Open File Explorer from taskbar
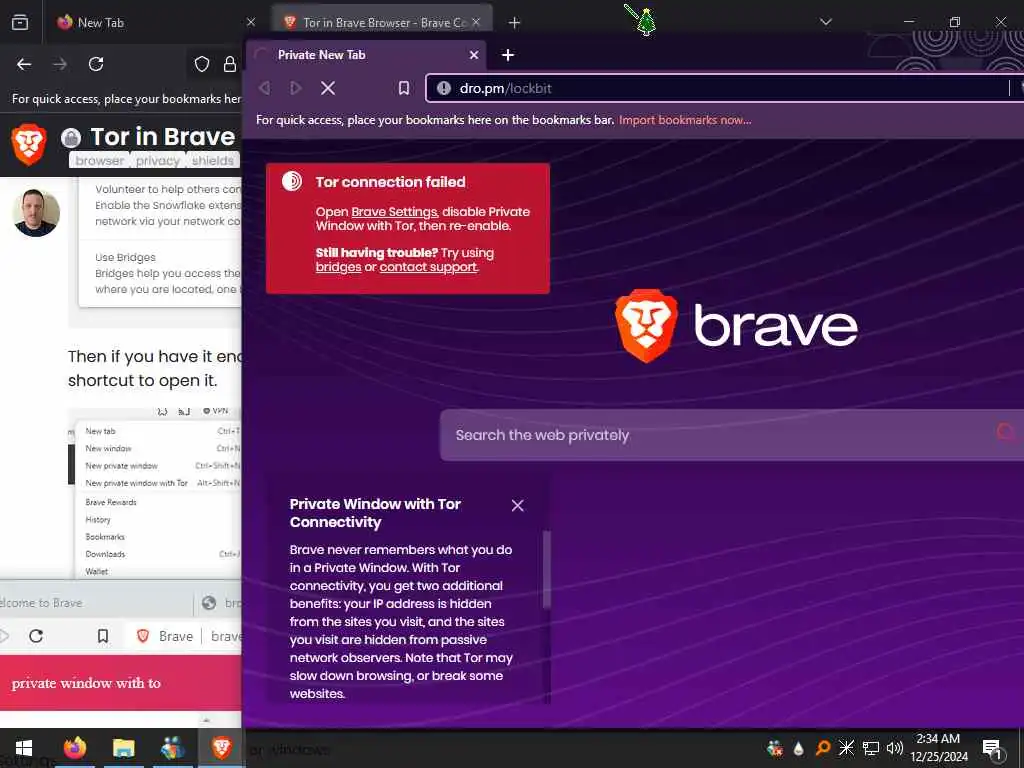Viewport: 1024px width, 768px height. (123, 748)
